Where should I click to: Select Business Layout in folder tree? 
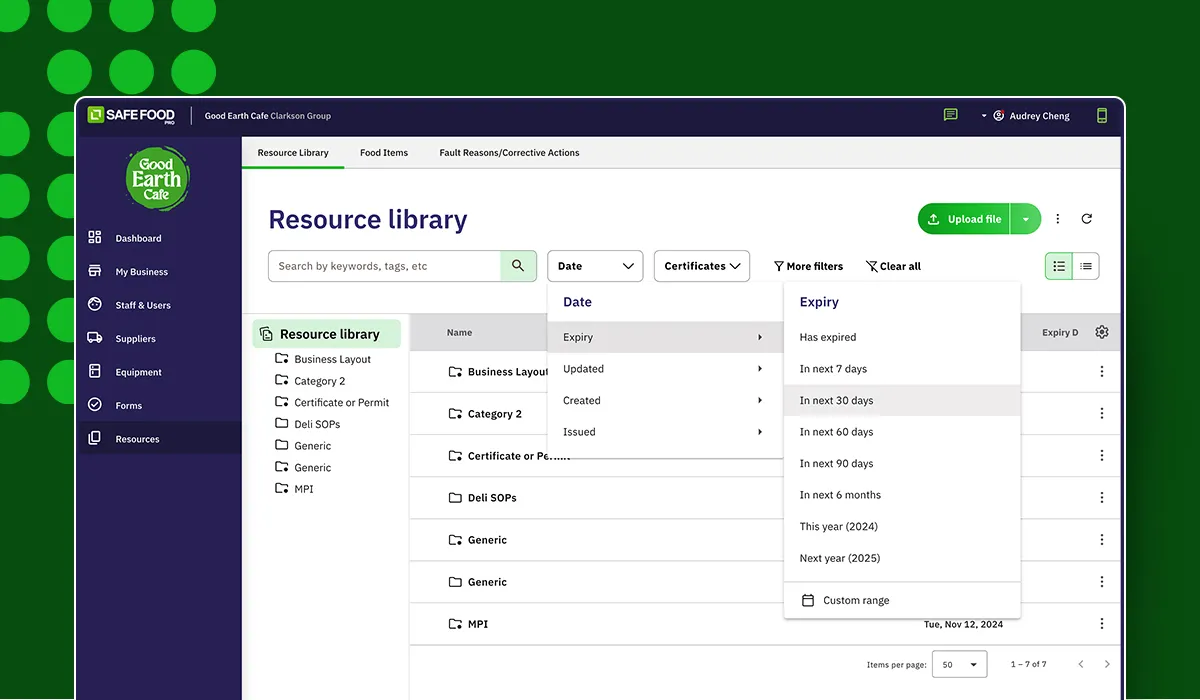click(323, 359)
